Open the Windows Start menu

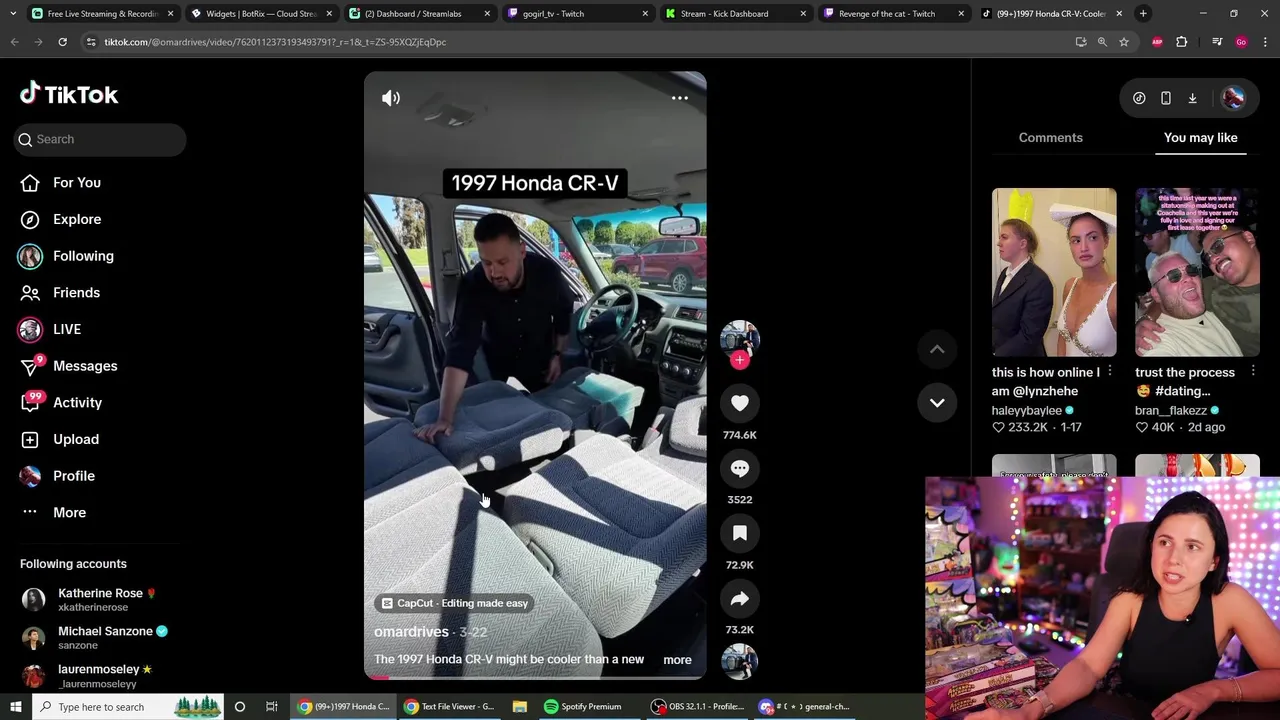coord(16,707)
